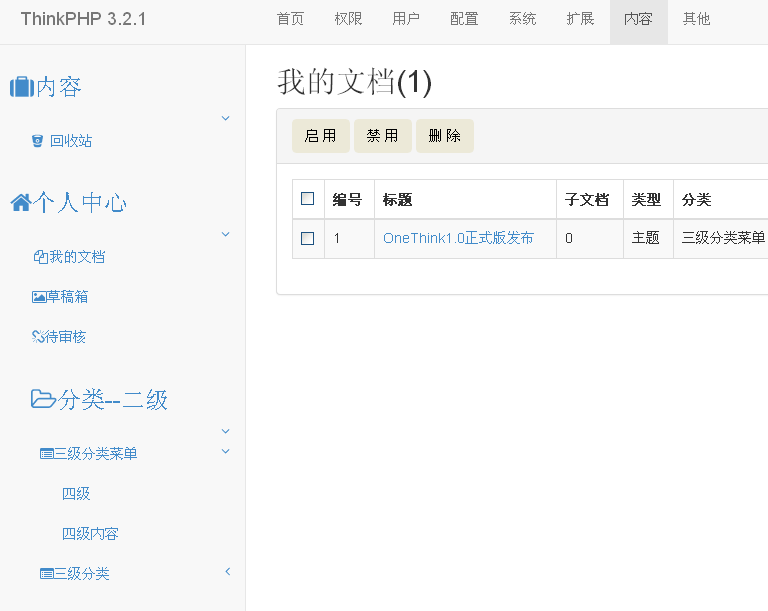Expand the 三级分类 submenu arrow
This screenshot has height=611, width=768.
227,572
